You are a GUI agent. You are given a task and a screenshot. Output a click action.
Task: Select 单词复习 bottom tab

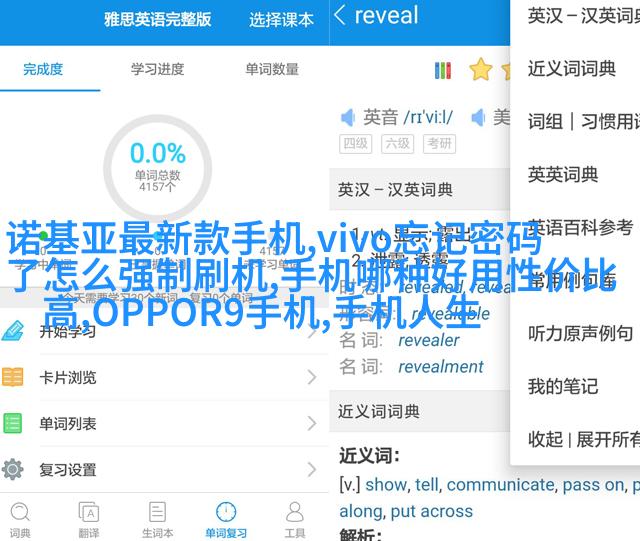coord(226,520)
